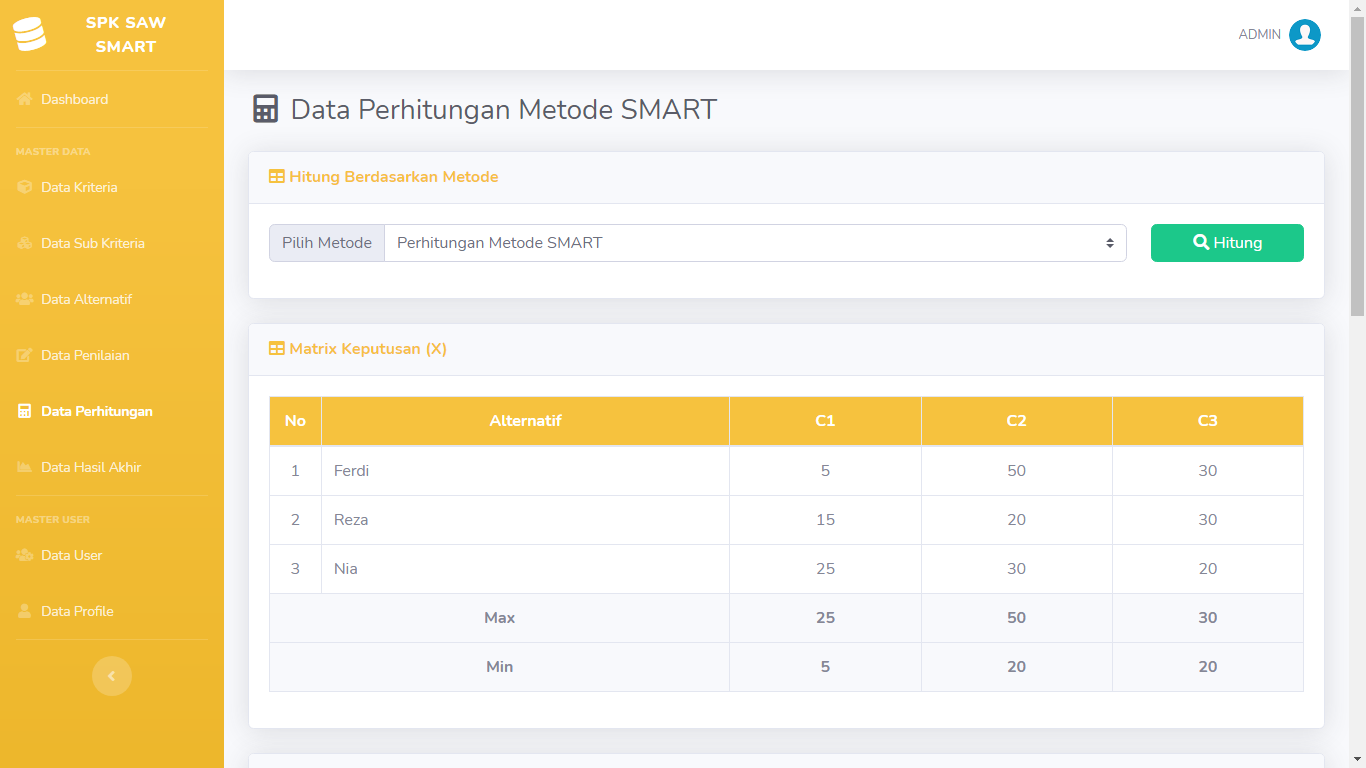Click the Hitung Berdasarkan Metode title
Viewport: 1366px width, 768px height.
394,177
